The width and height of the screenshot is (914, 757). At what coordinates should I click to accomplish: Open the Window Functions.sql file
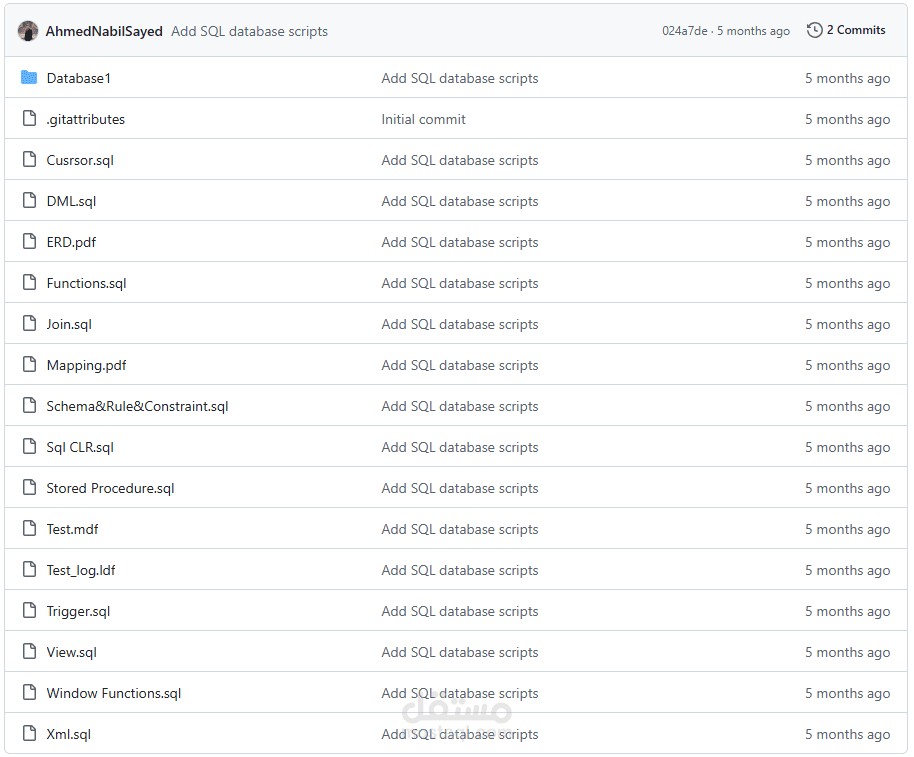pos(114,693)
